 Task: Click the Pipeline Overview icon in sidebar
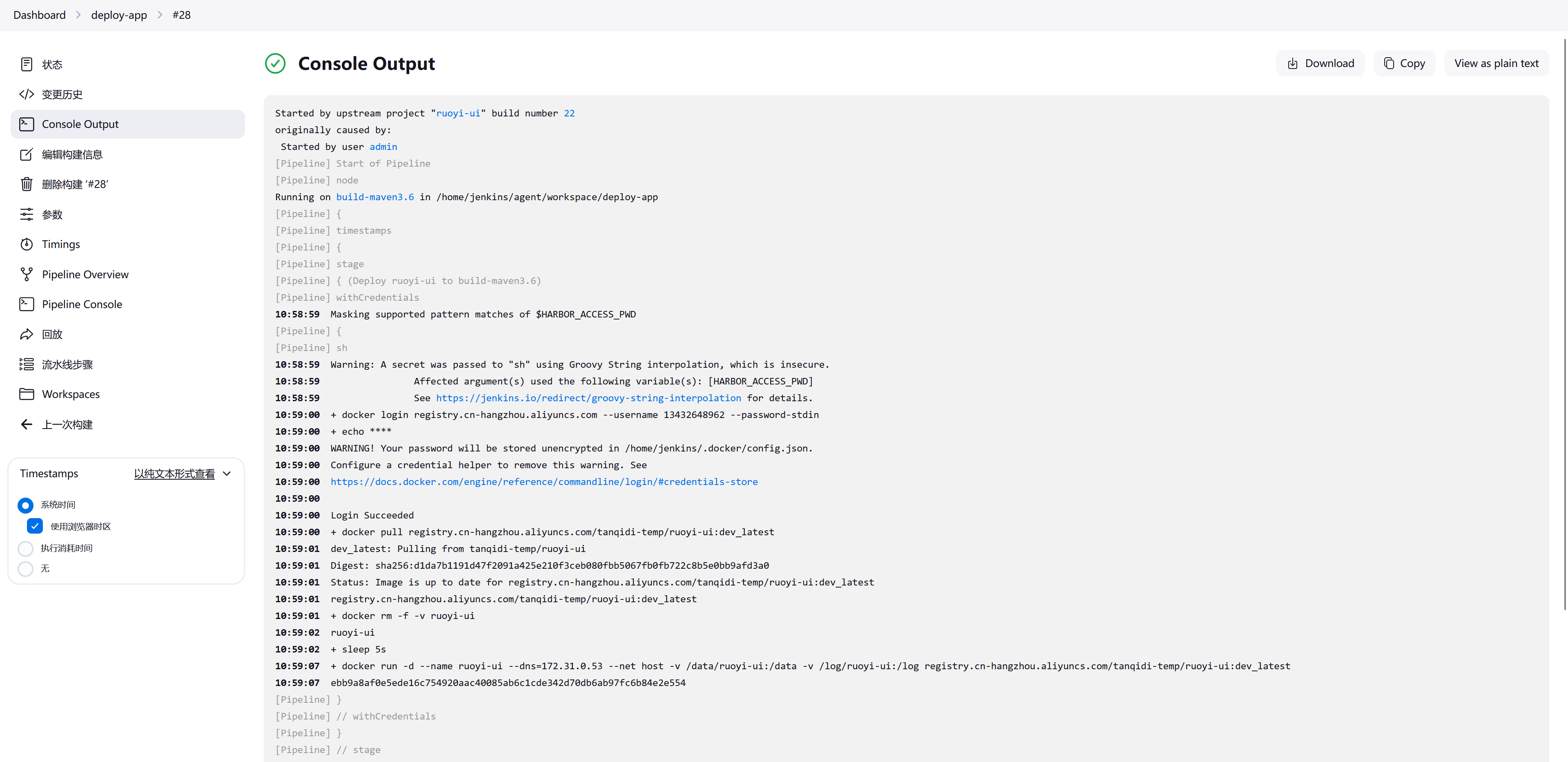27,274
